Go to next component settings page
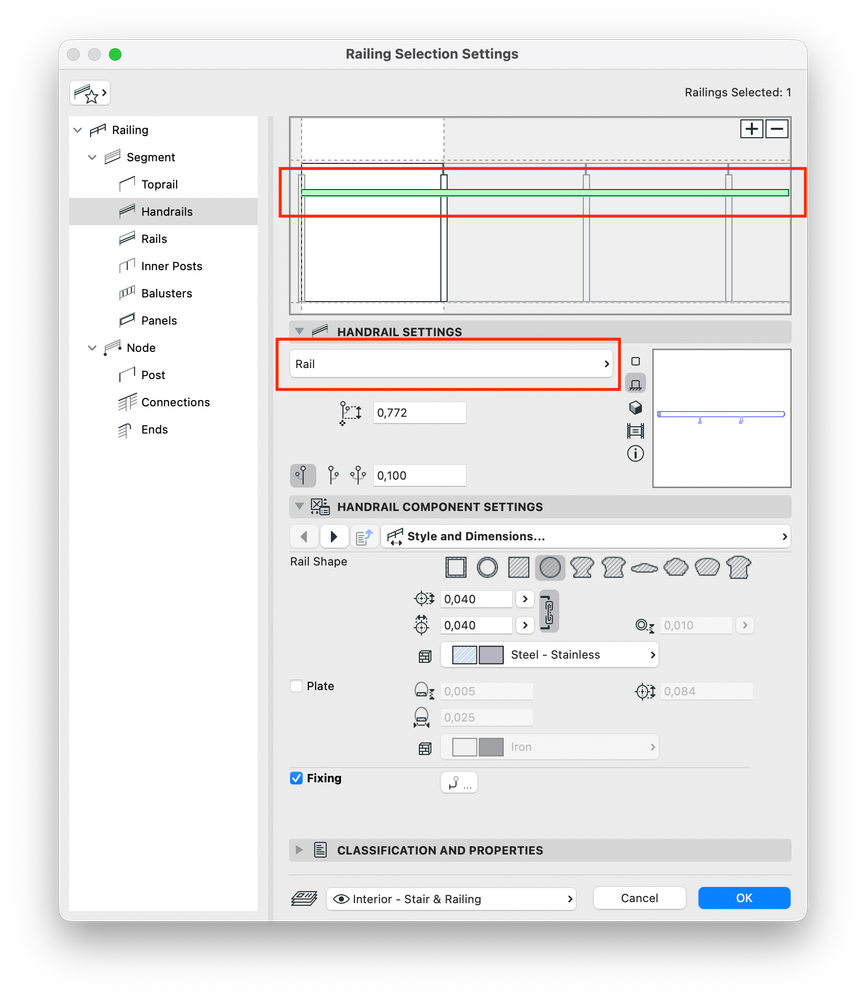The height and width of the screenshot is (999, 866). [333, 536]
